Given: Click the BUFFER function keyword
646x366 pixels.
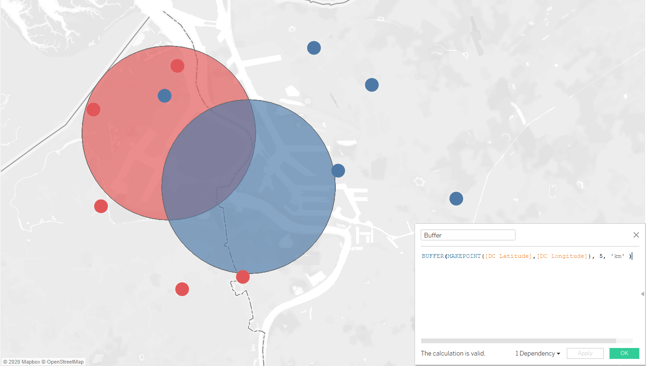Looking at the screenshot, I should coord(433,256).
